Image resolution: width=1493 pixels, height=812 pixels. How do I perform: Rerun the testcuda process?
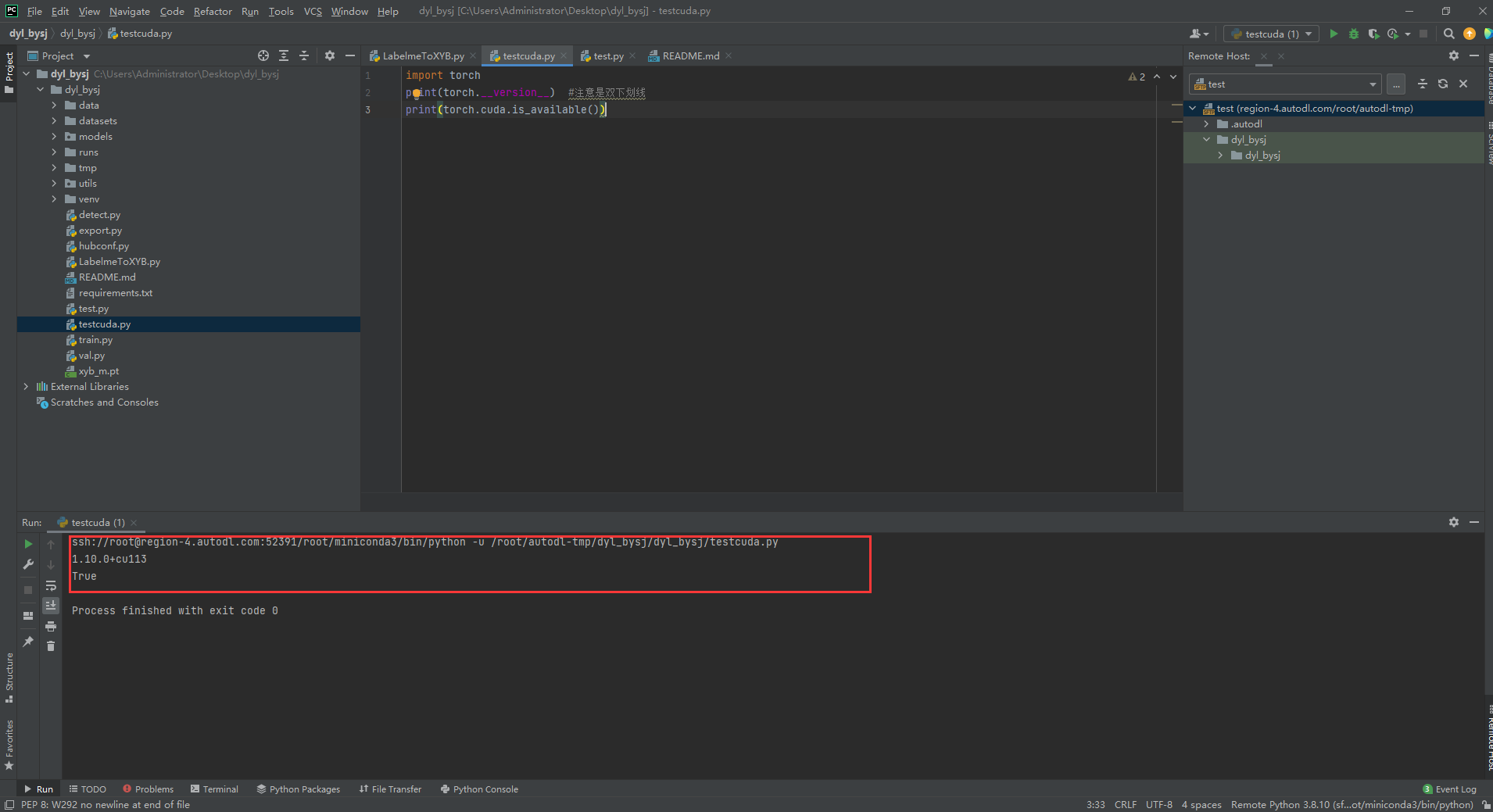(x=27, y=543)
